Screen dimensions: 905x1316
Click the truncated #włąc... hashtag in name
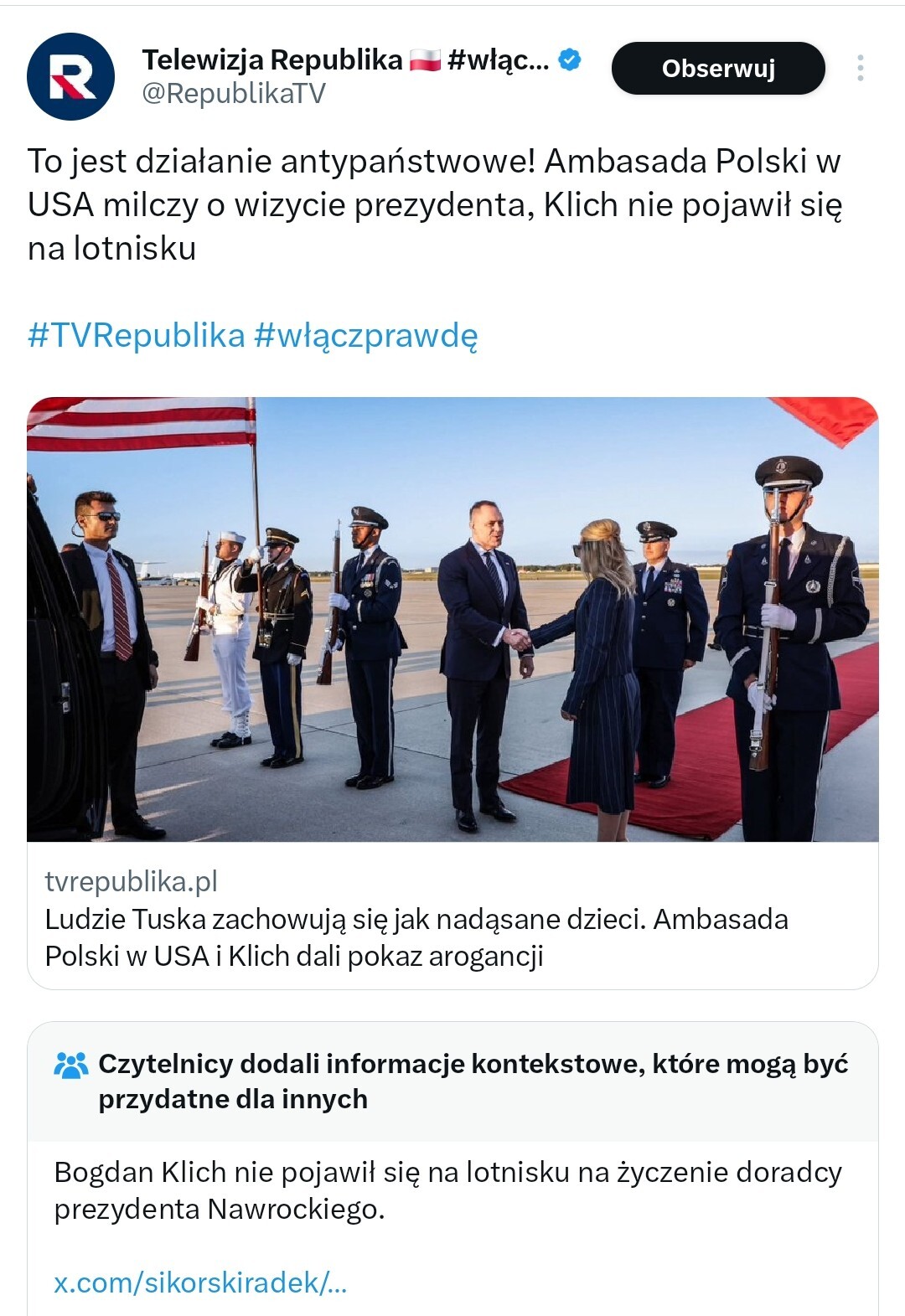[499, 59]
